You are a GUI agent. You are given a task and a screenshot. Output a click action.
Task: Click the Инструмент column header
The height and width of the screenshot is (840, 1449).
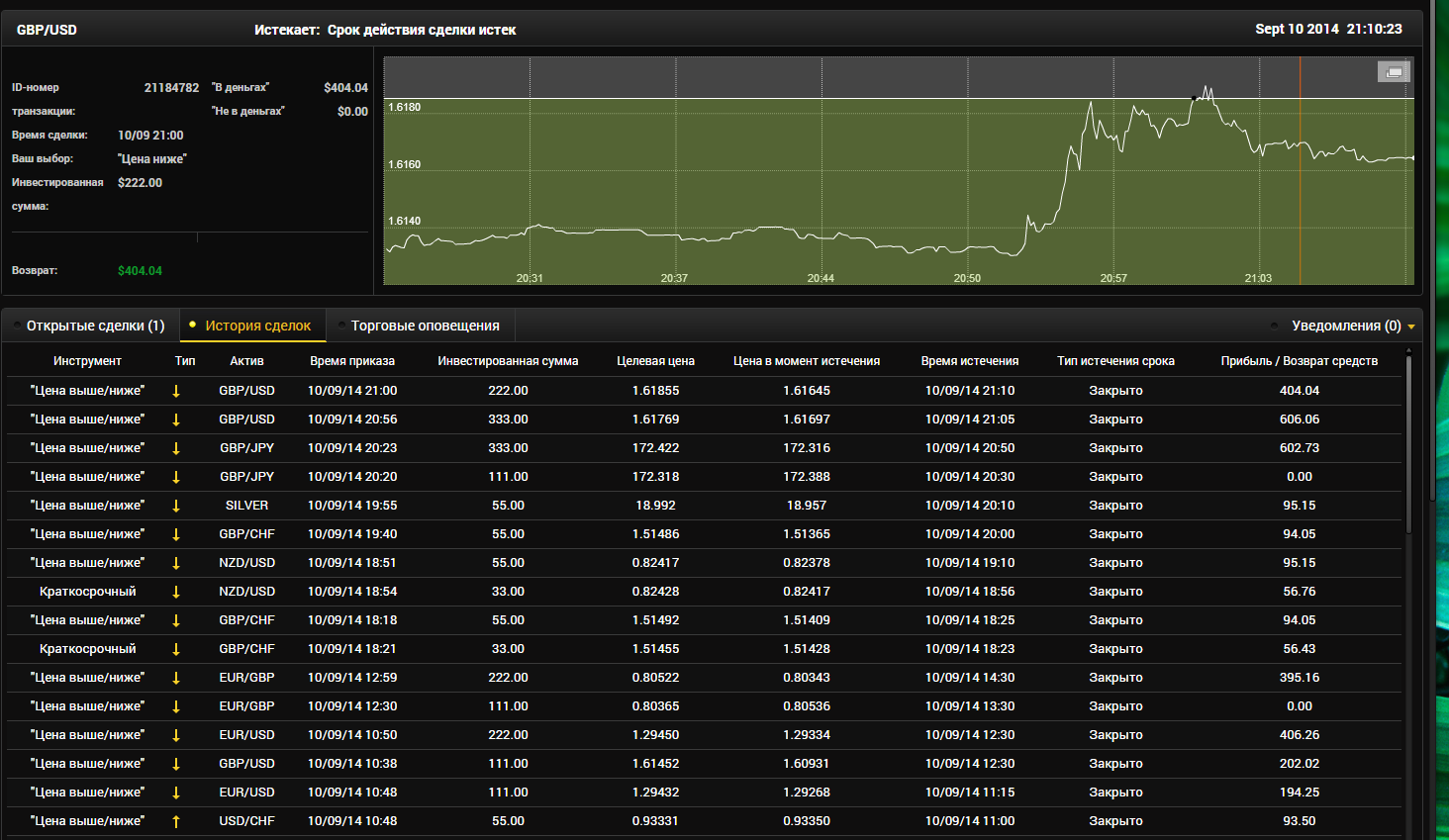coord(87,361)
